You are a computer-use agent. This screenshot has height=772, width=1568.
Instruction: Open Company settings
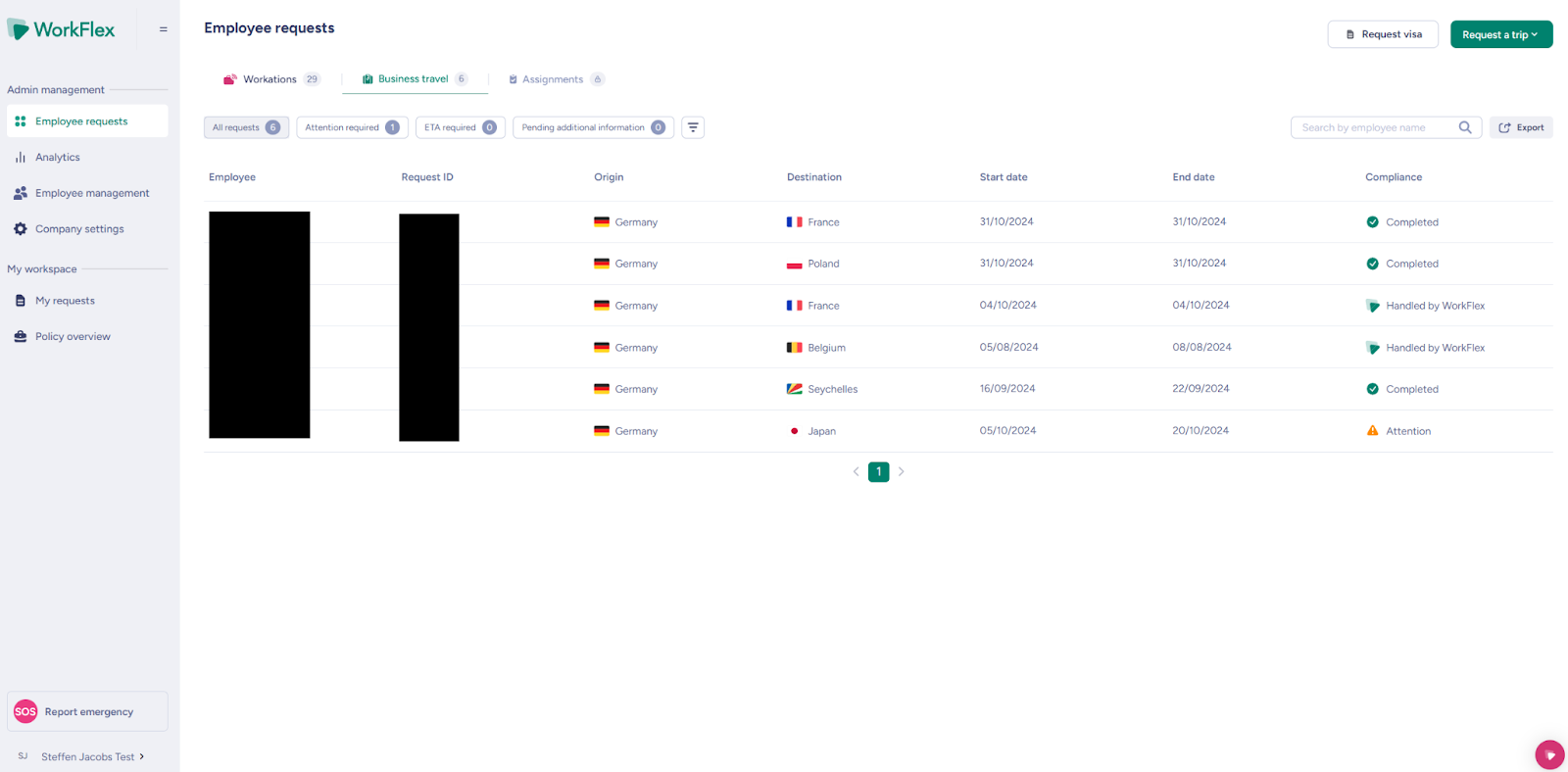pos(79,229)
